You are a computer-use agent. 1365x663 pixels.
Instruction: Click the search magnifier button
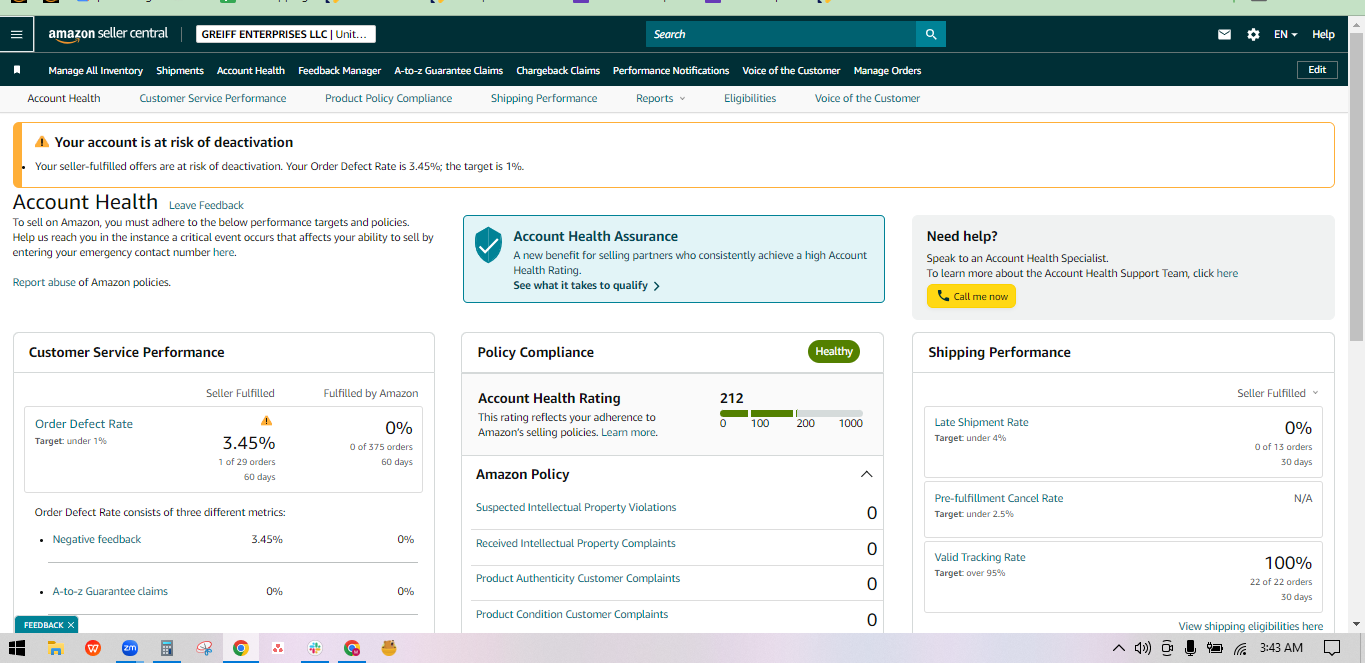pyautogui.click(x=930, y=34)
